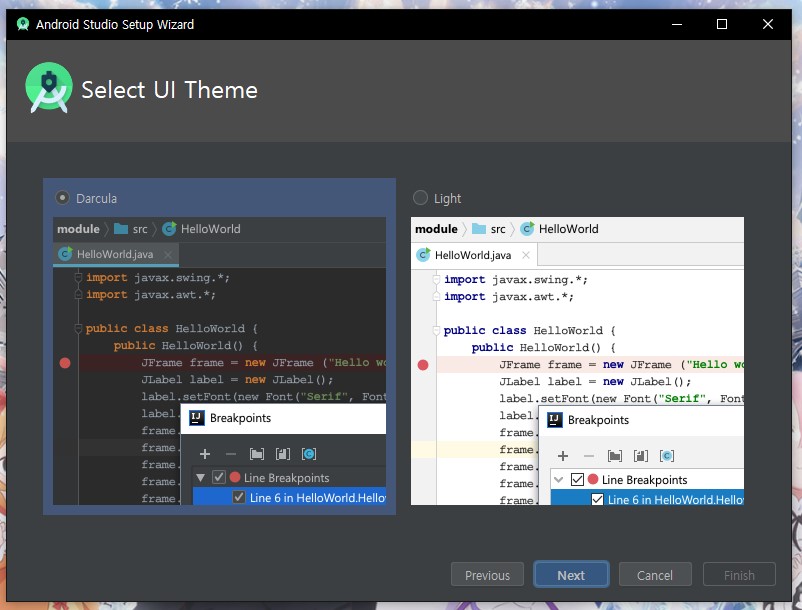This screenshot has height=610, width=802.
Task: Cancel the setup wizard
Action: 655,575
